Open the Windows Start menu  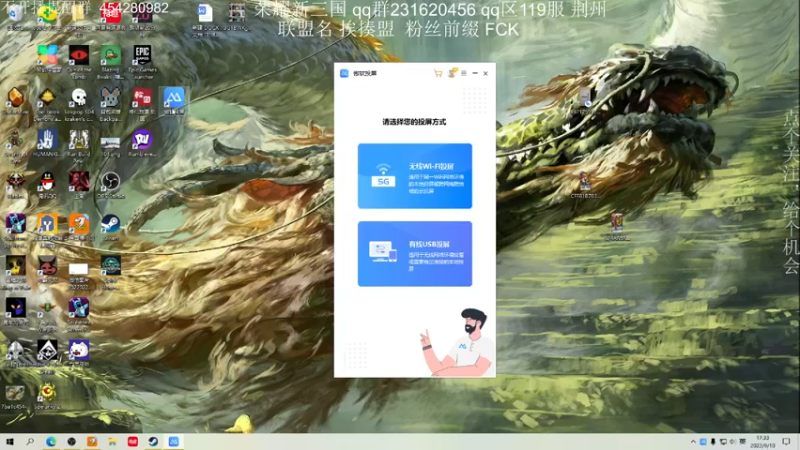pyautogui.click(x=9, y=442)
